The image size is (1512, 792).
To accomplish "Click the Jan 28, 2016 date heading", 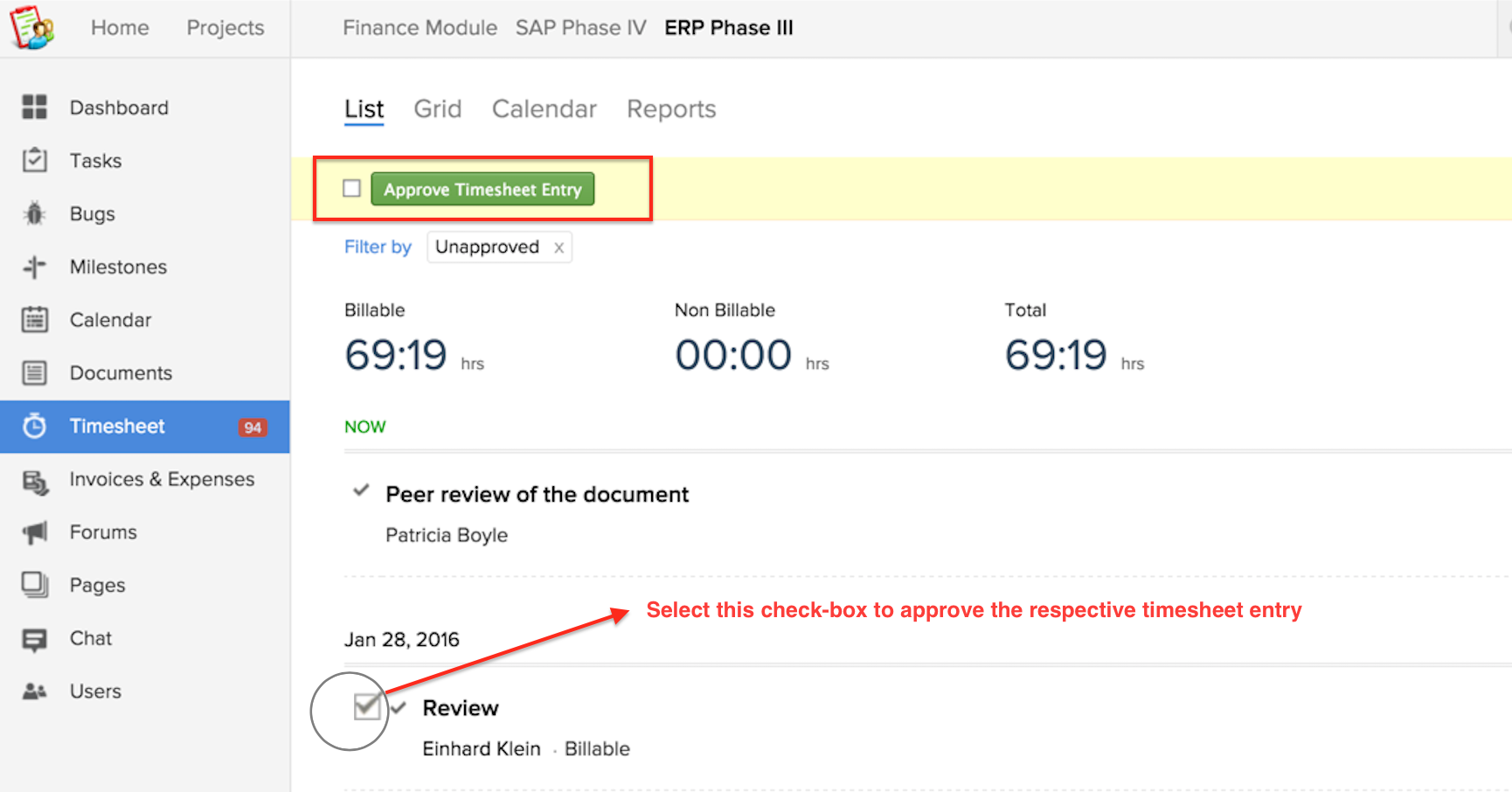I will [x=401, y=640].
